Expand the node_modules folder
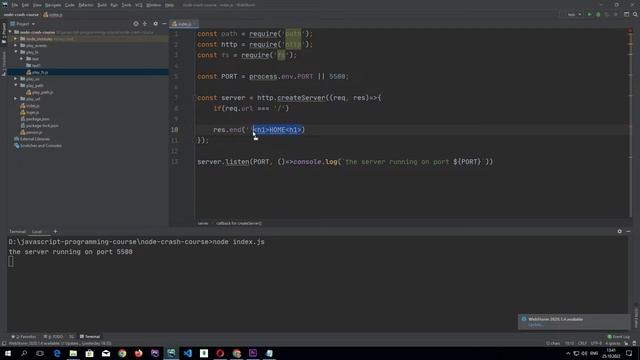 point(16,39)
